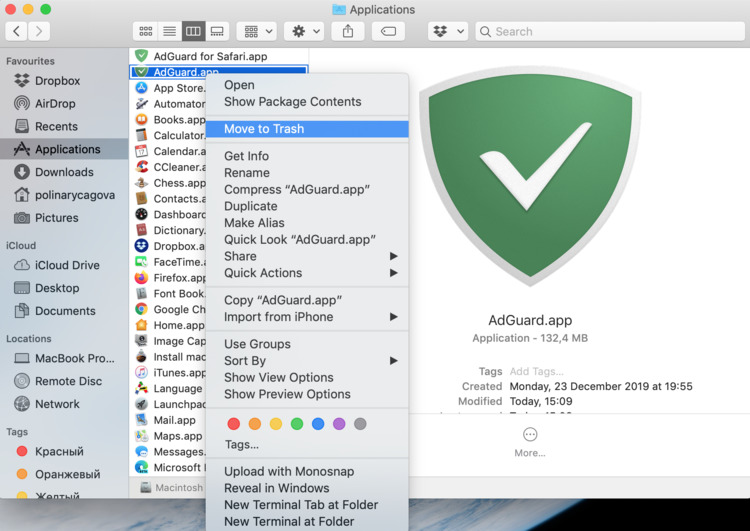
Task: Apply the red tag color dot
Action: (234, 424)
